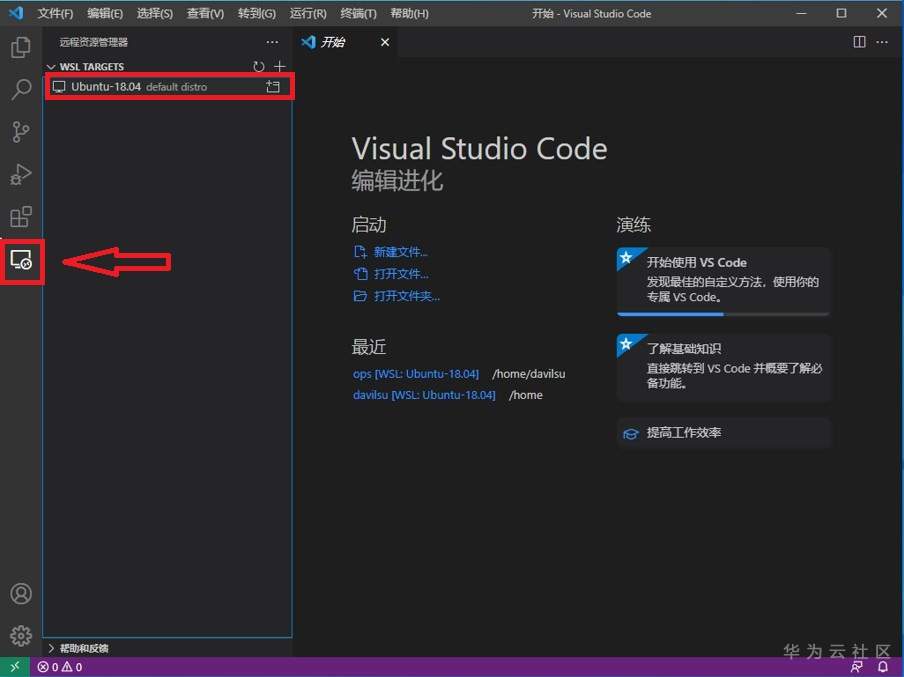
Task: Click the 新建文件... link
Action: [x=400, y=252]
